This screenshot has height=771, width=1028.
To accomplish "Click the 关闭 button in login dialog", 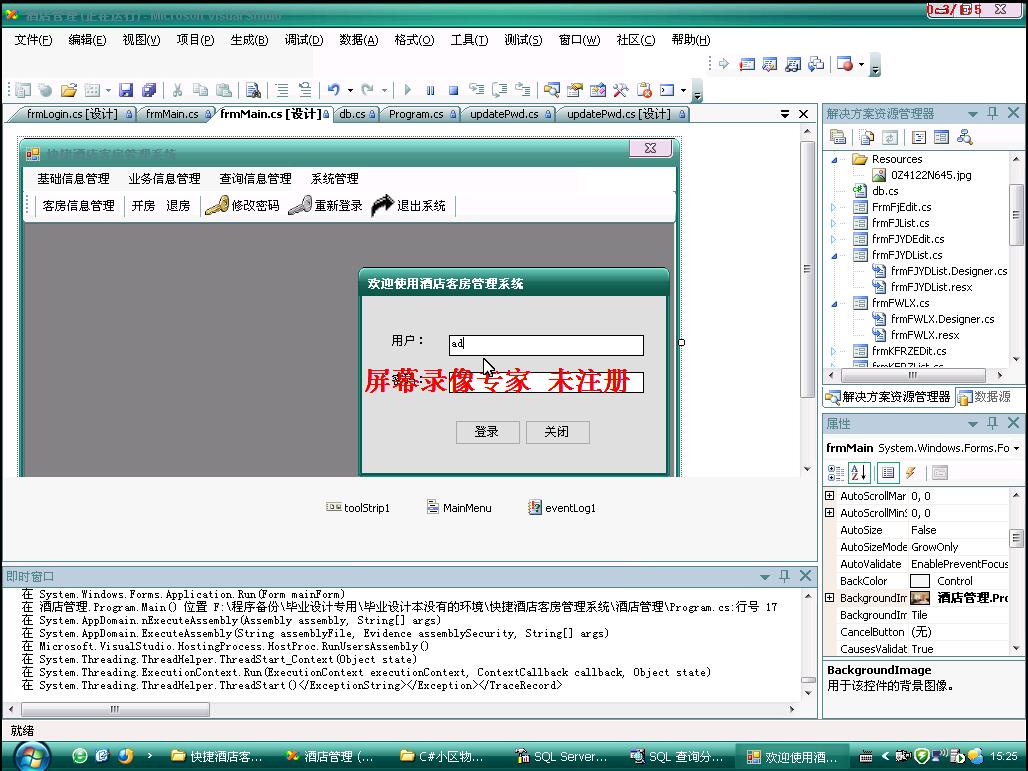I will click(x=557, y=431).
